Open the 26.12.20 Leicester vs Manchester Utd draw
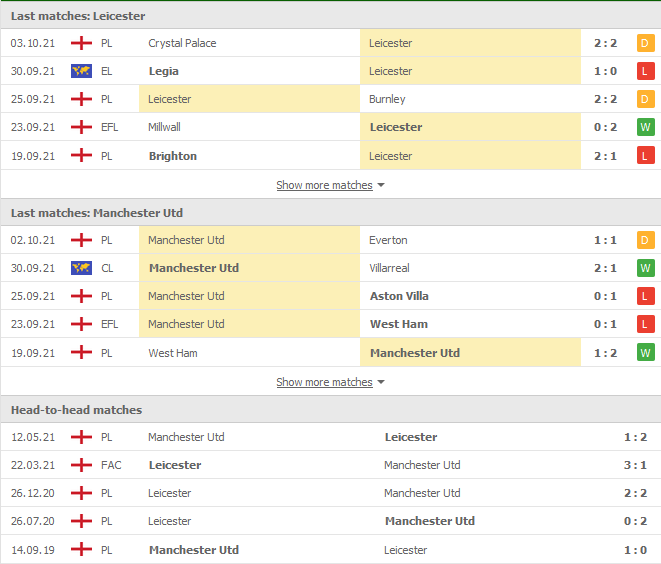661x564 pixels. [x=330, y=493]
